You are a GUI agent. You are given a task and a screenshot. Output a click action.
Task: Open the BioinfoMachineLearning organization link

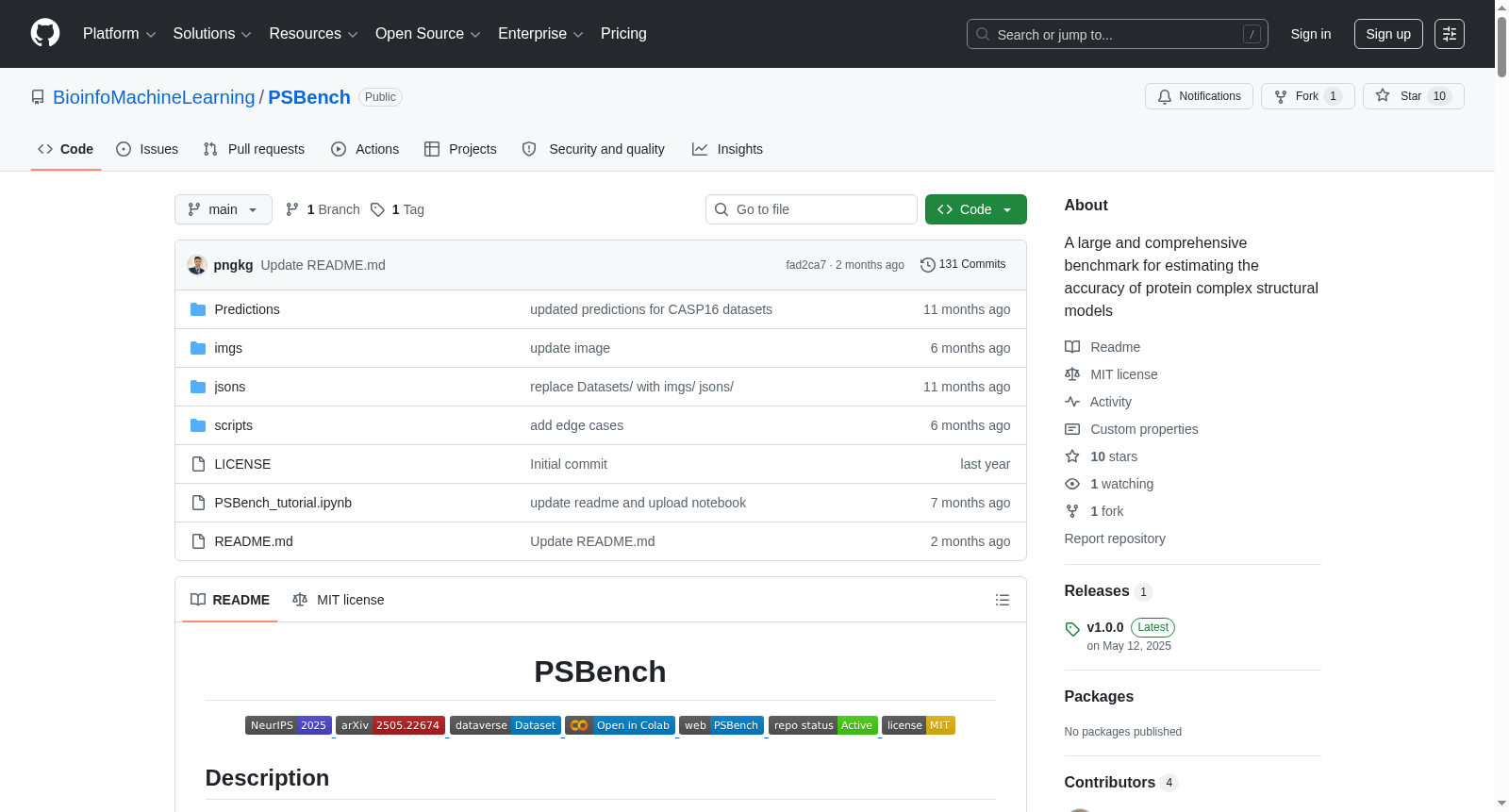154,97
